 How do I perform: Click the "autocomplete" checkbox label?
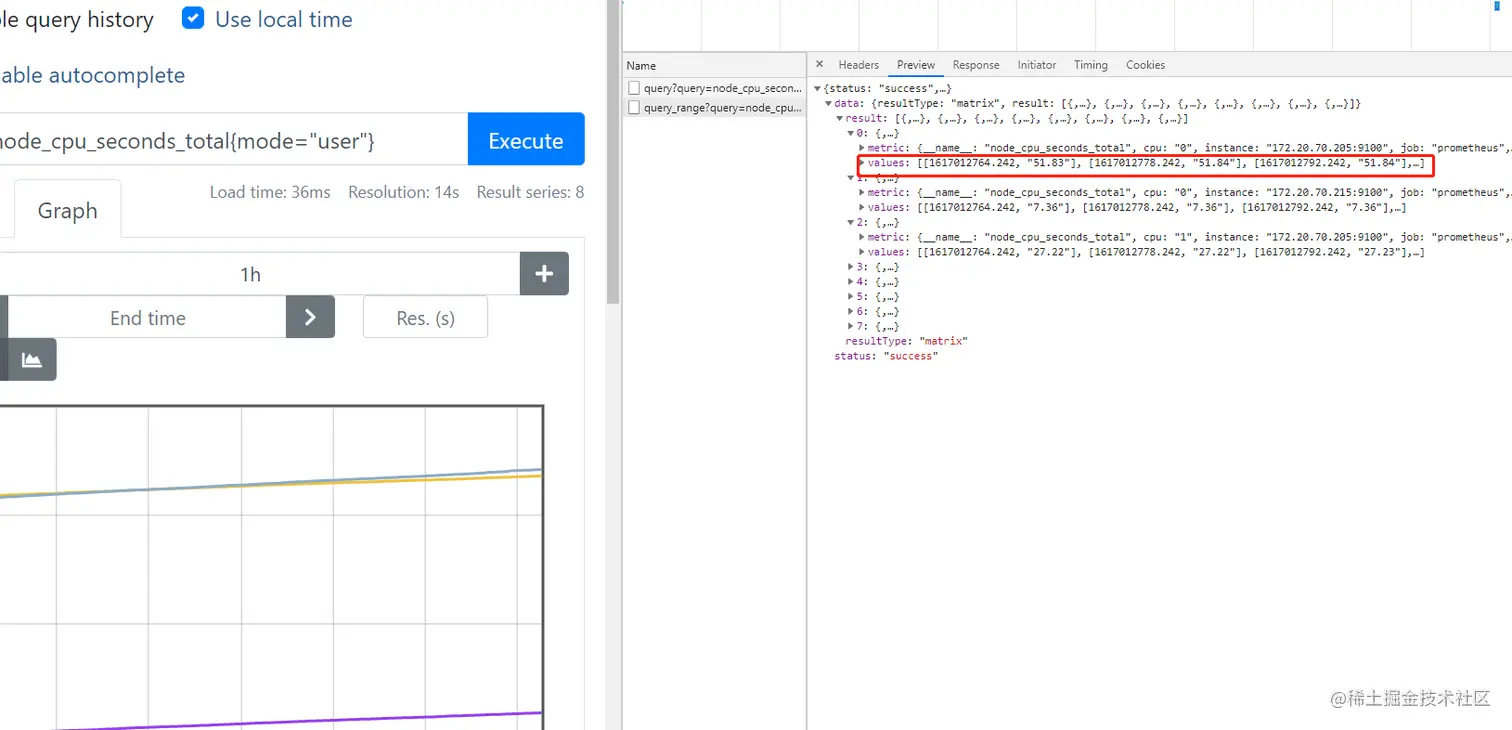pos(92,75)
